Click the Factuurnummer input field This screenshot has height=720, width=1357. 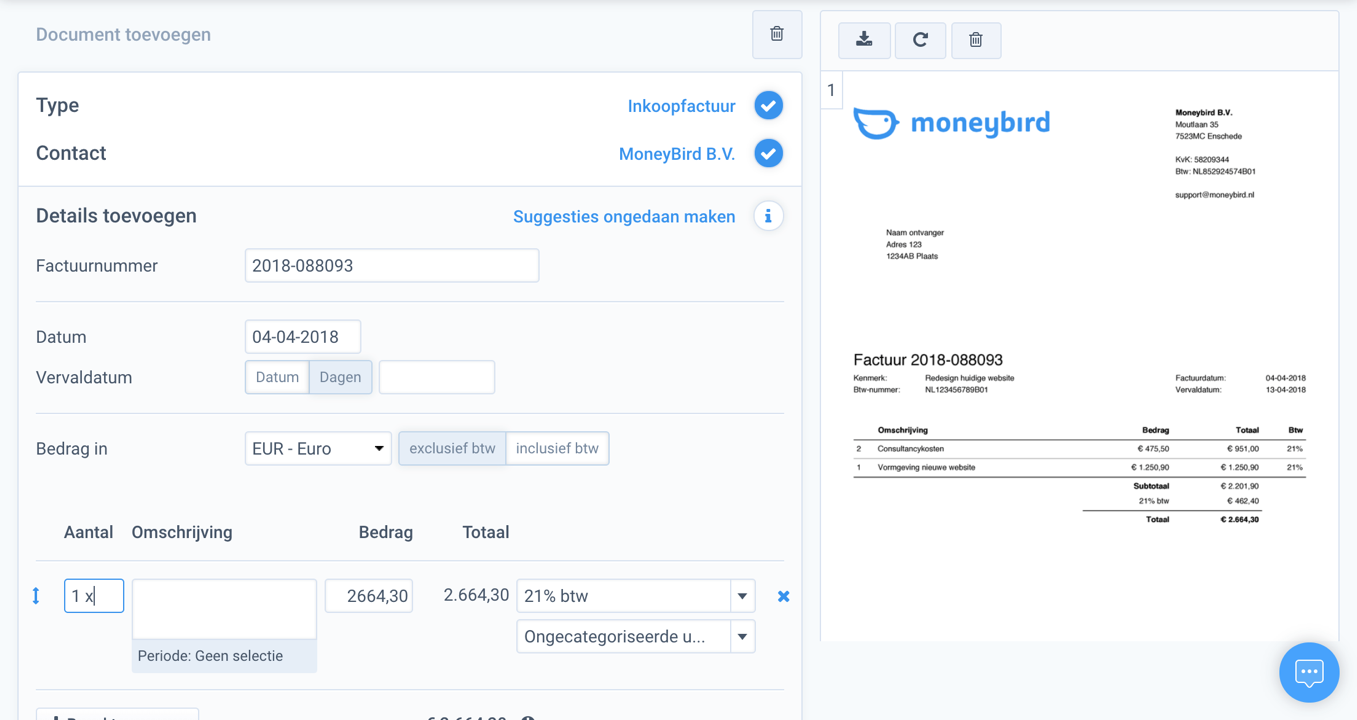pos(391,265)
